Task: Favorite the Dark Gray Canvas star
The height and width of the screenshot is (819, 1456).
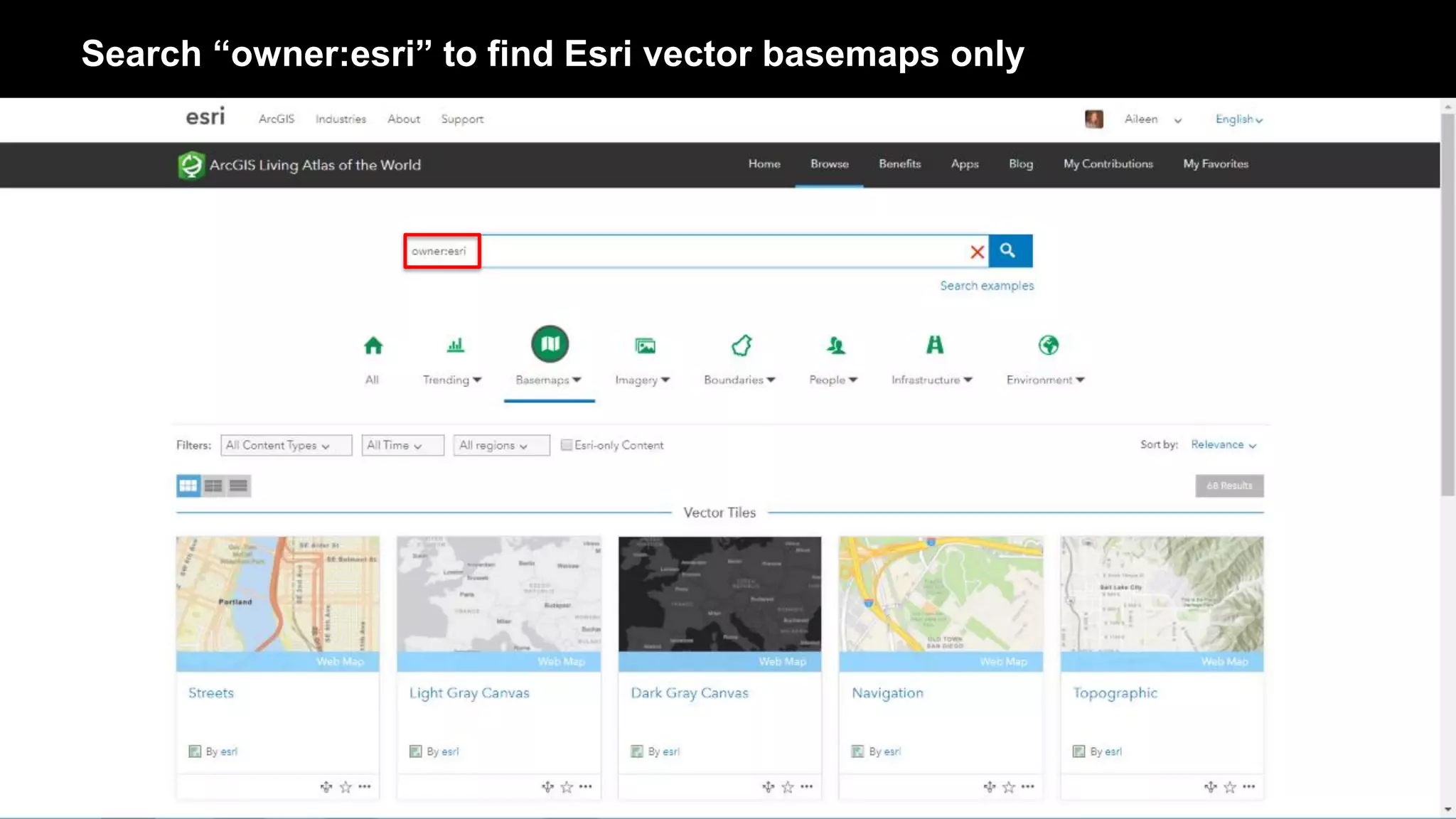Action: (788, 786)
